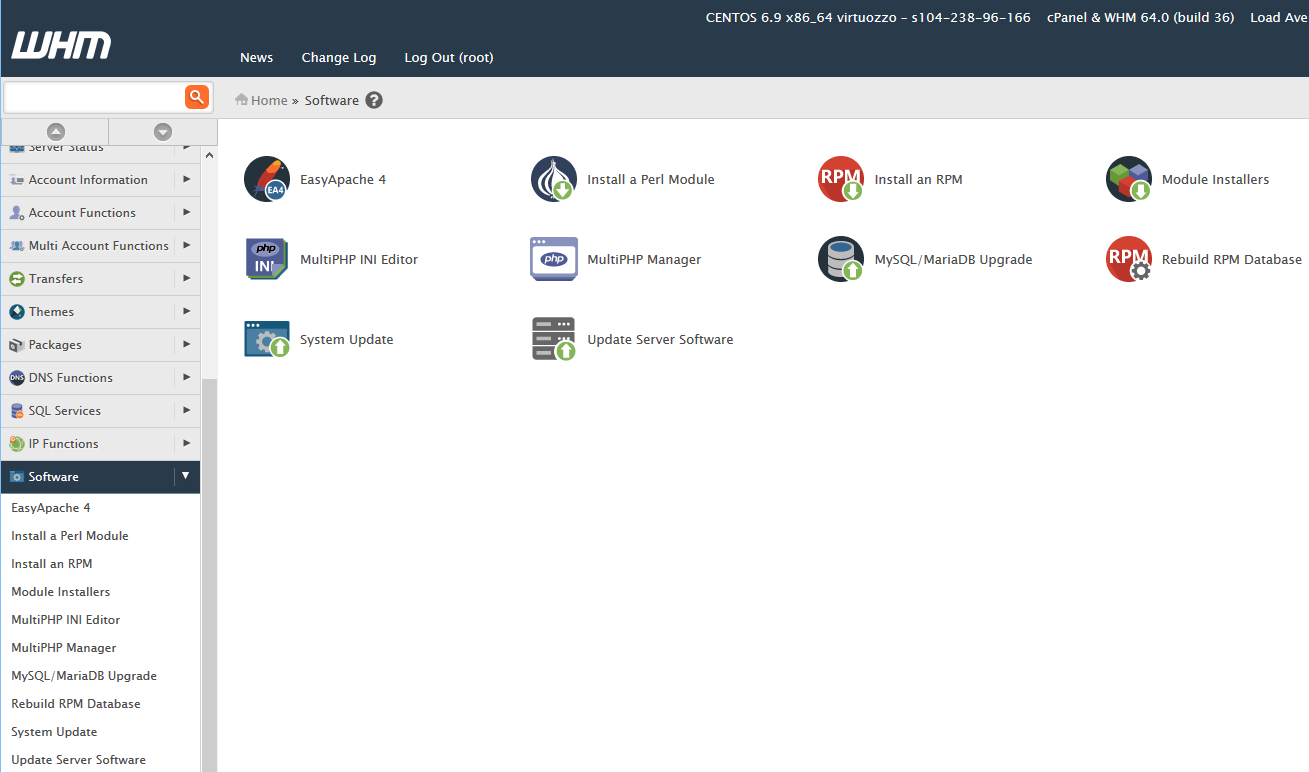Screen dimensions: 1309x772
Task: Click the DNS Functions badge icon
Action: 17,378
